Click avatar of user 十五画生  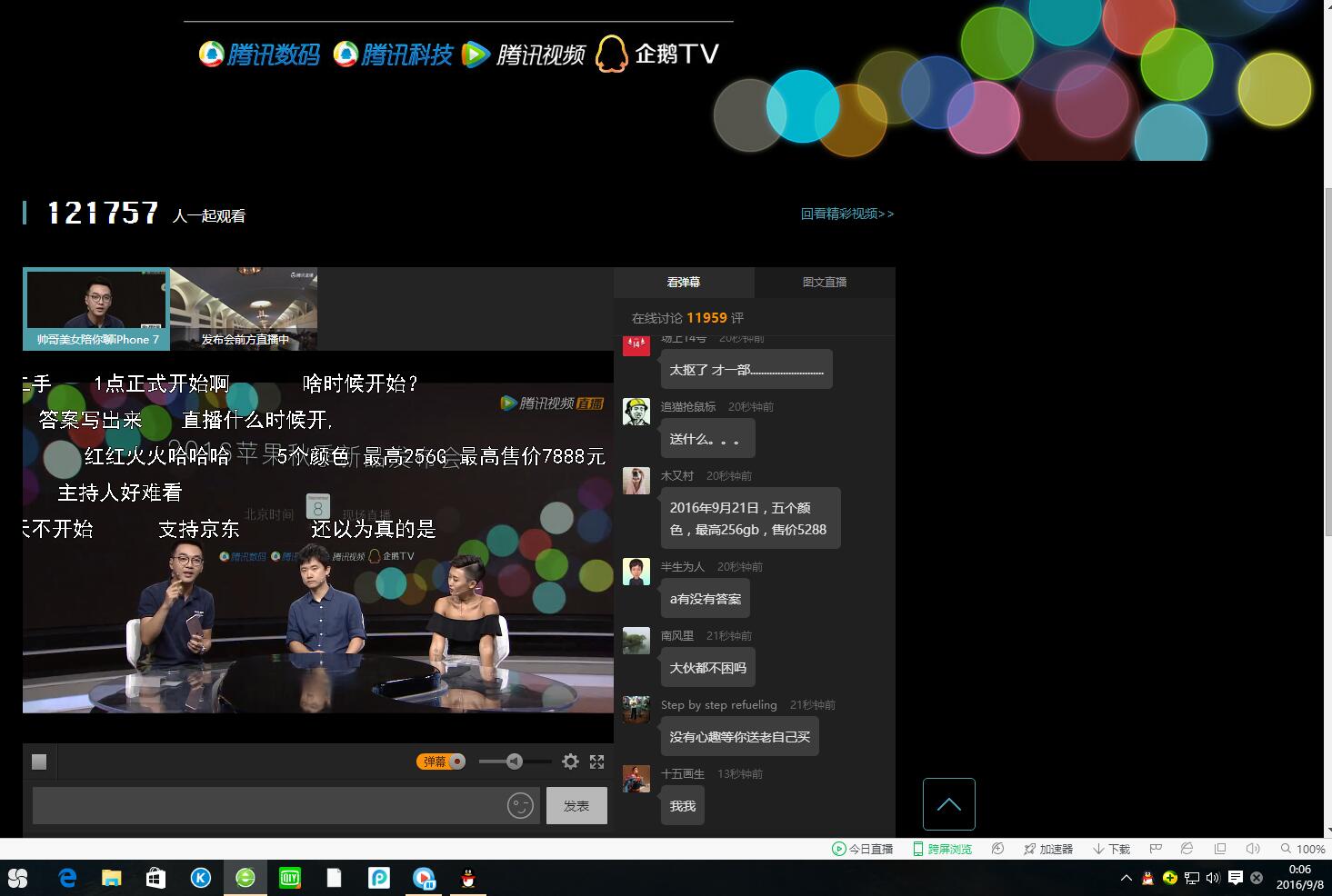pos(636,779)
